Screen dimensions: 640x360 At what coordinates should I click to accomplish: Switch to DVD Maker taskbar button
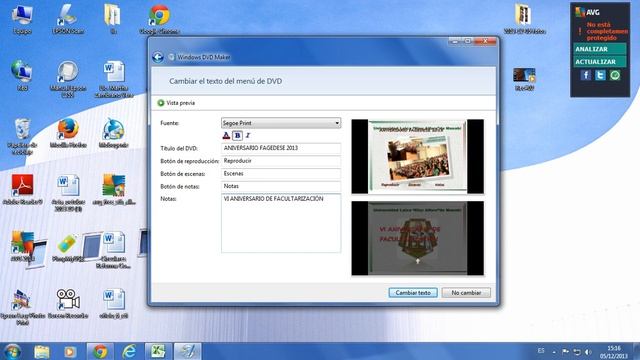coord(188,351)
